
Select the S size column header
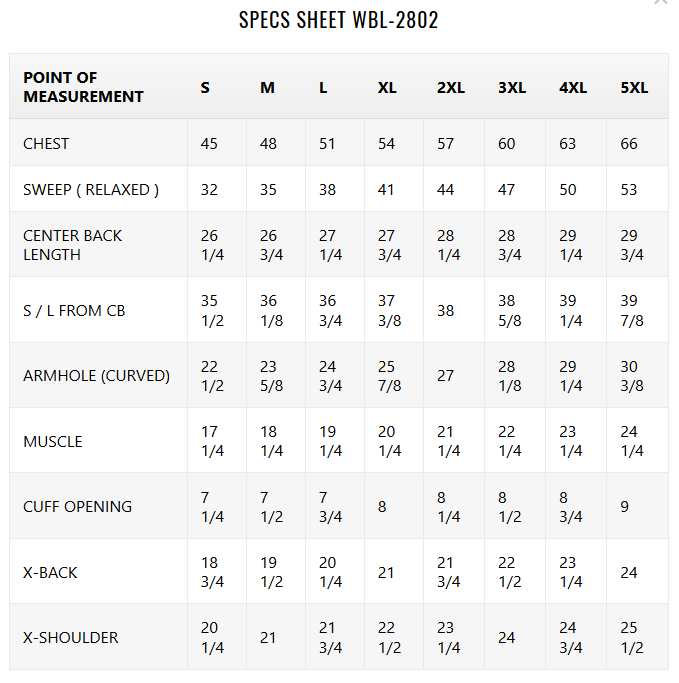205,87
